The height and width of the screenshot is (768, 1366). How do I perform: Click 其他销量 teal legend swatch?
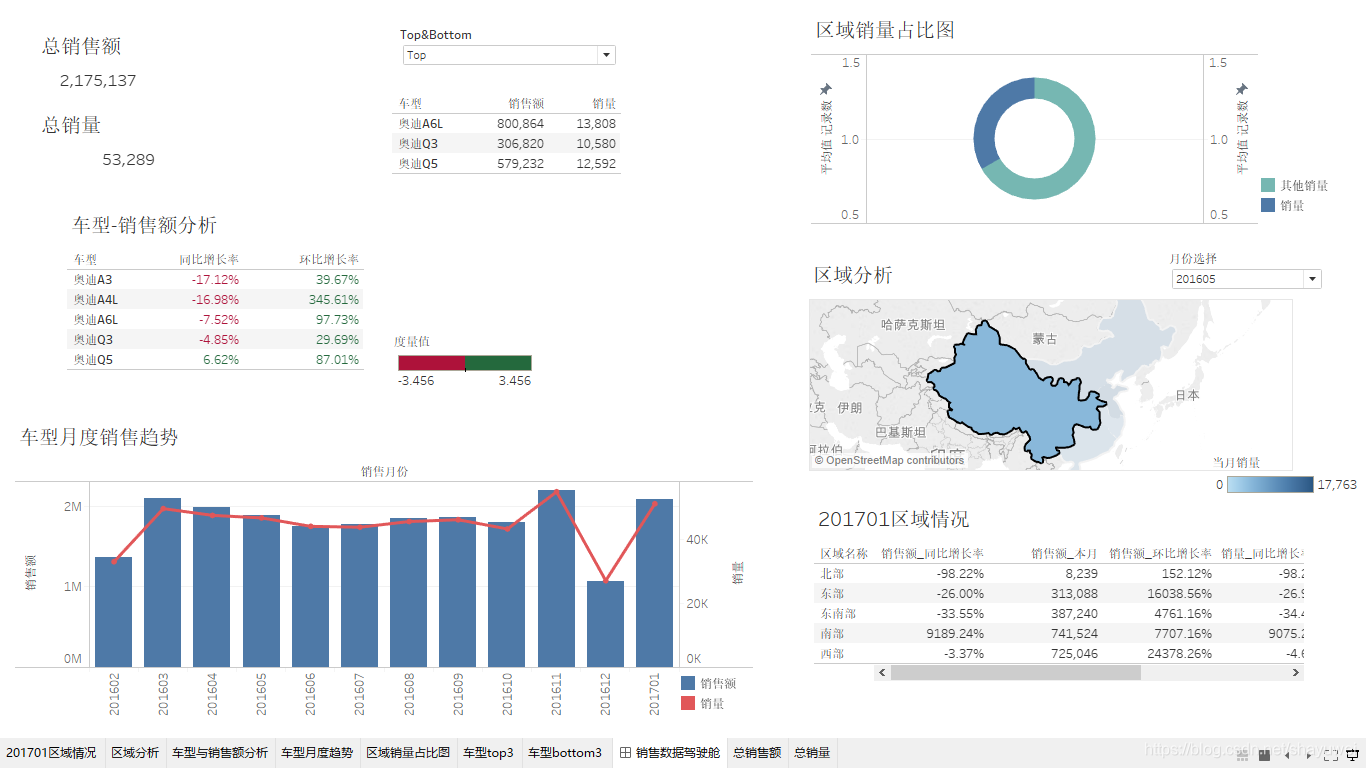[x=1268, y=185]
